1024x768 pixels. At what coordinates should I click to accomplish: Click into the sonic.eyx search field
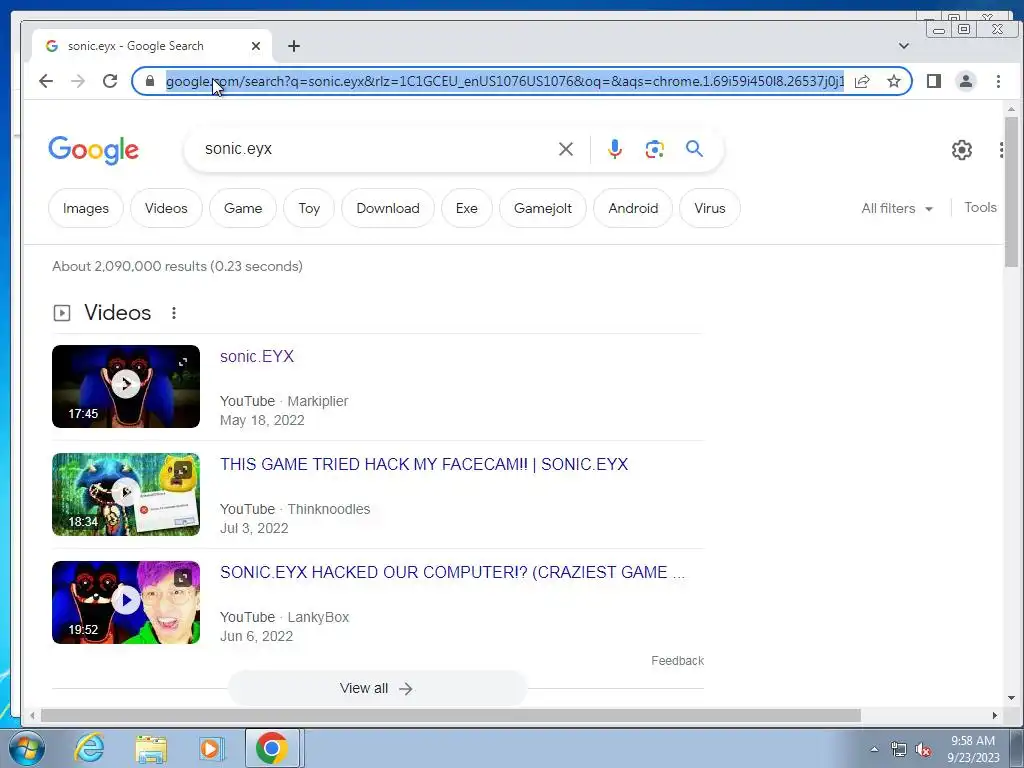(376, 149)
